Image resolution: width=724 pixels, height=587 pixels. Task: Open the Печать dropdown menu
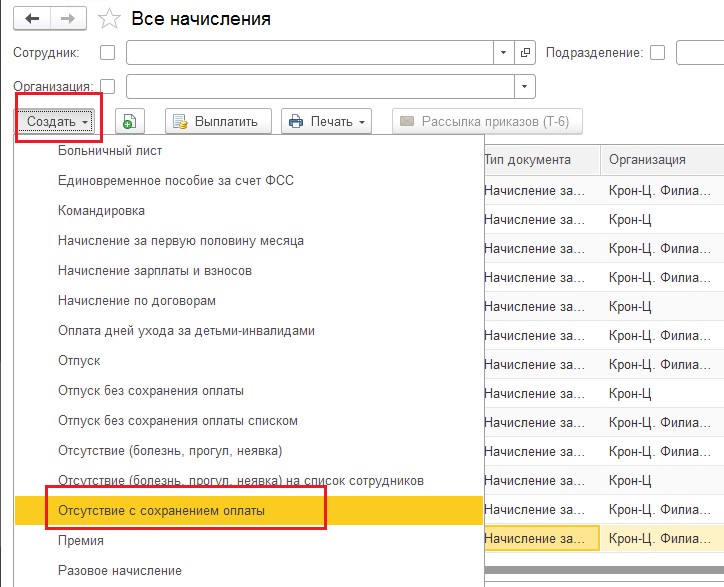tap(326, 121)
